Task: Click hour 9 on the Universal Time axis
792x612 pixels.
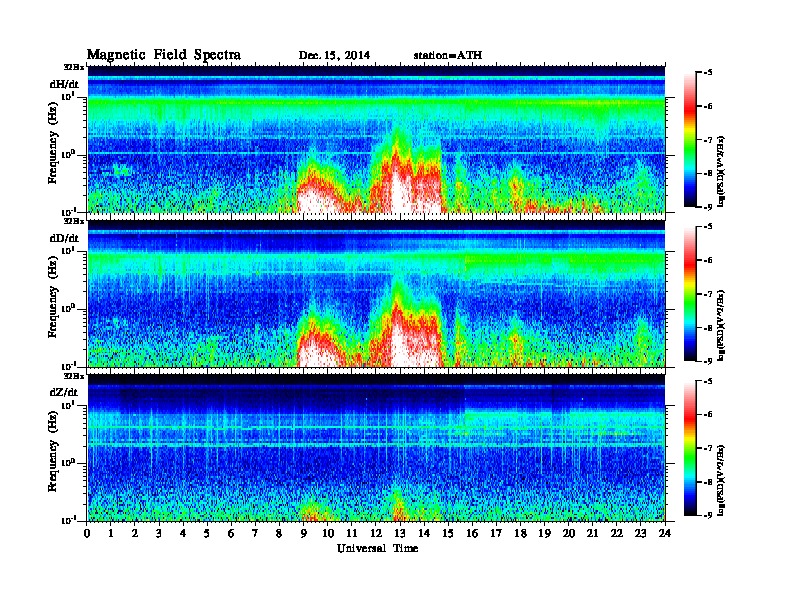Action: (304, 533)
